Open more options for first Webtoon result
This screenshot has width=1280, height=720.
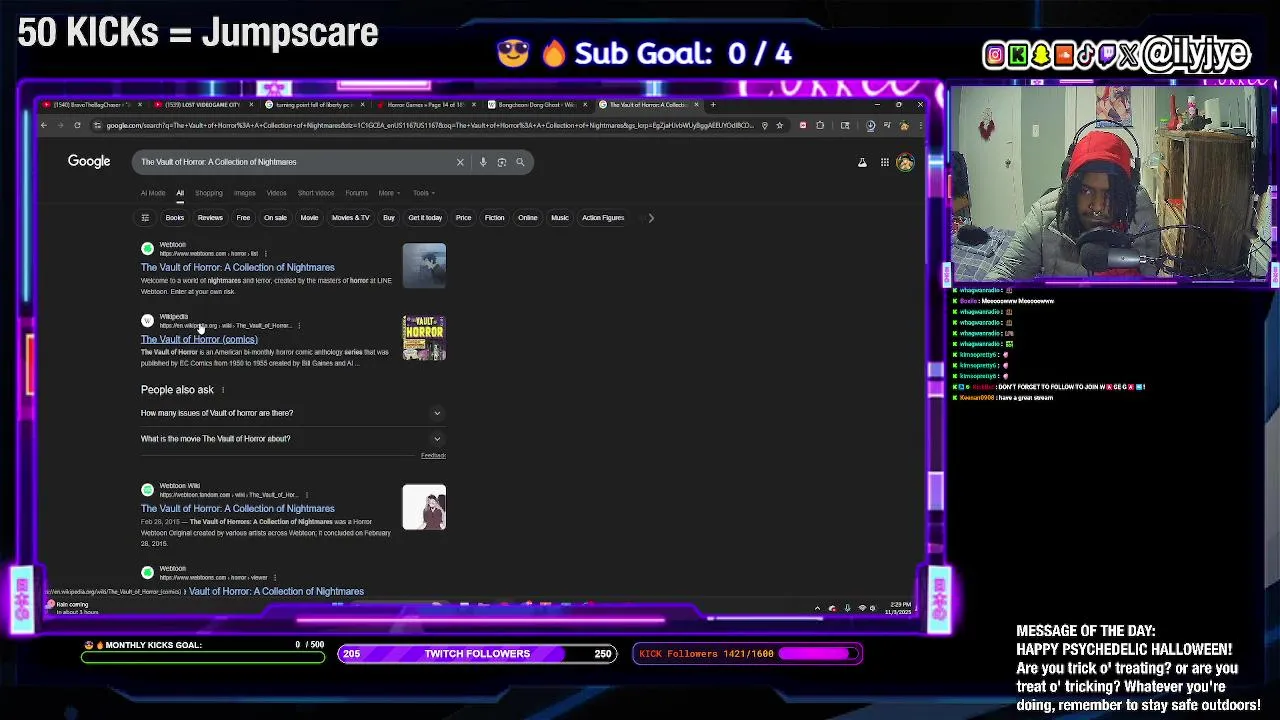point(266,254)
